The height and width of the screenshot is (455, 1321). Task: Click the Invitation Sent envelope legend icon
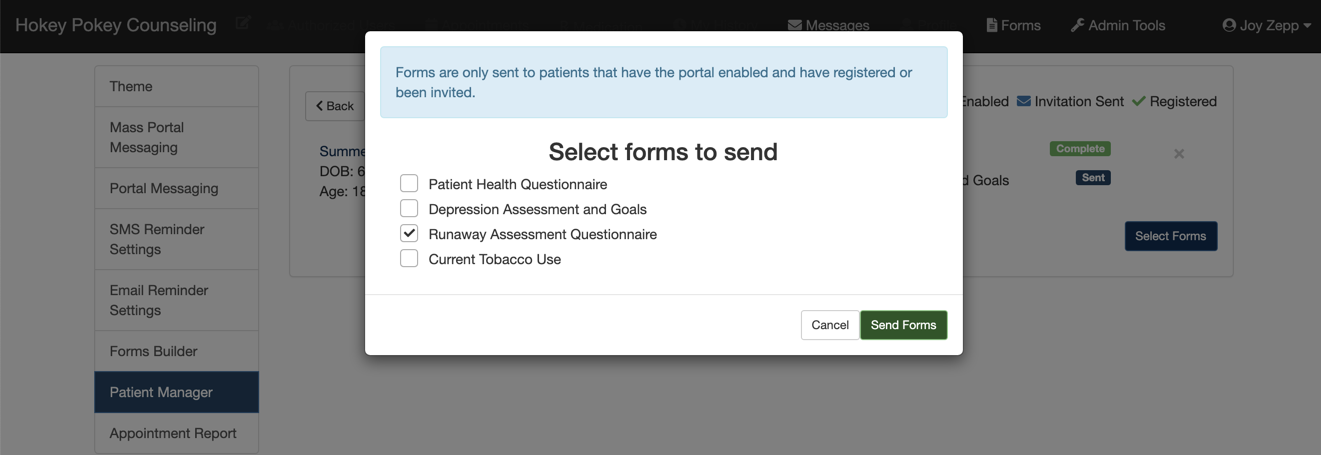coord(1024,101)
